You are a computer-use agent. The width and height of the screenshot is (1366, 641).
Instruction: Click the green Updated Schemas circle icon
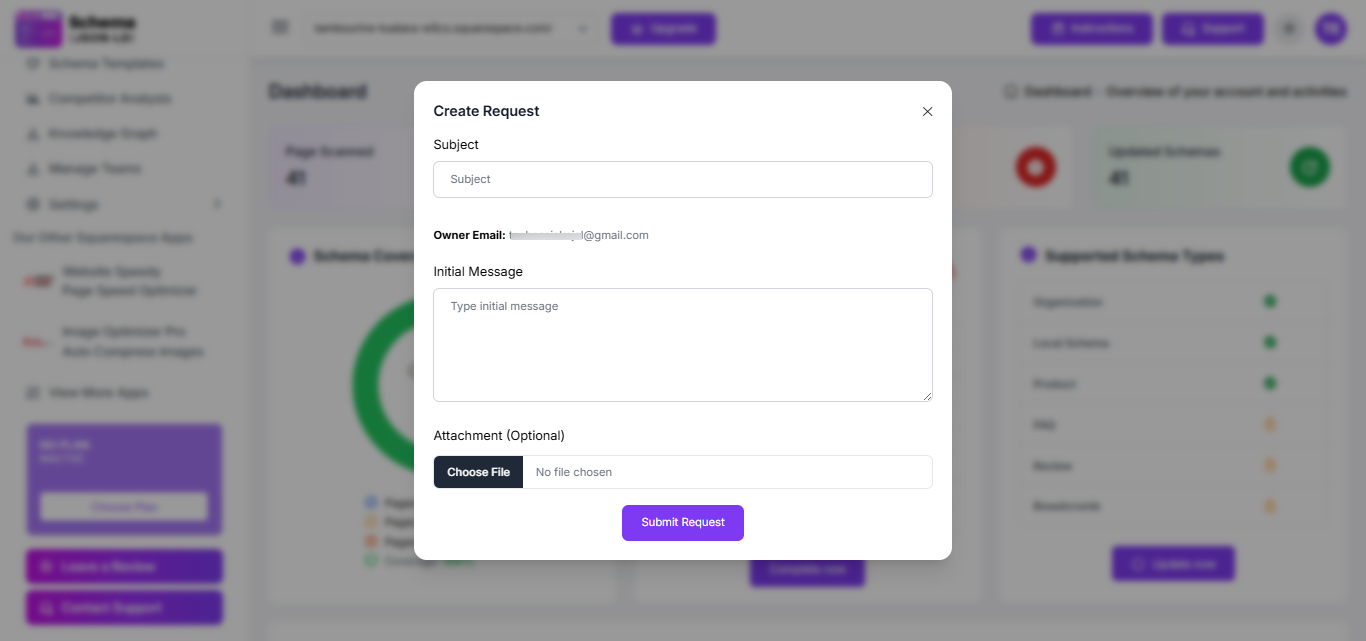[1309, 166]
